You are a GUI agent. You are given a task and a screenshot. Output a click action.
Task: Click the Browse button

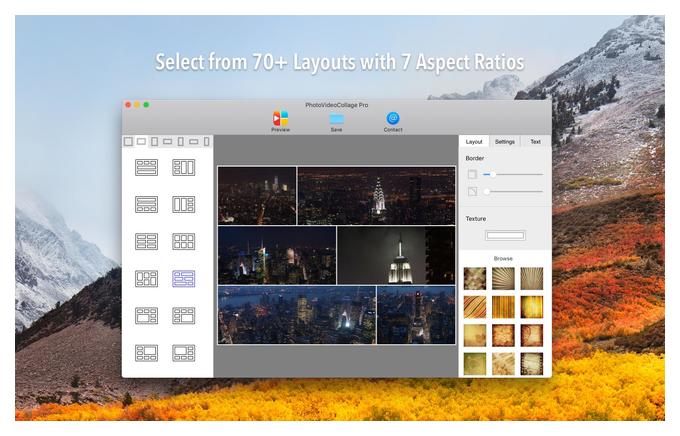point(503,259)
